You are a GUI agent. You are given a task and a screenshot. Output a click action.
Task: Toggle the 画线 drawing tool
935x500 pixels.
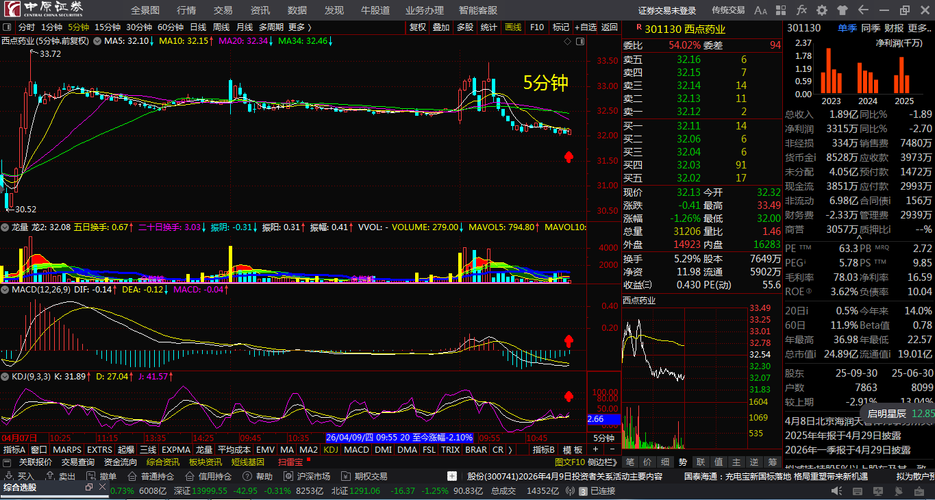coord(513,27)
